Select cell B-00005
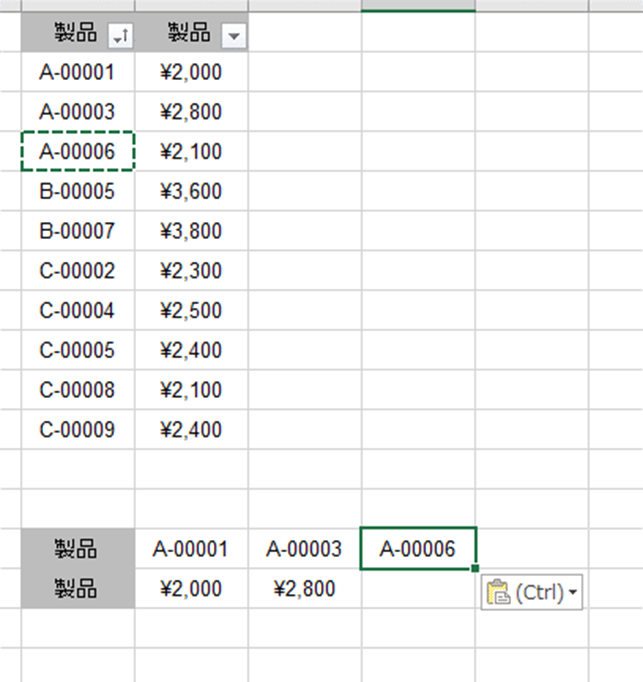Image resolution: width=643 pixels, height=682 pixels. pyautogui.click(x=78, y=191)
